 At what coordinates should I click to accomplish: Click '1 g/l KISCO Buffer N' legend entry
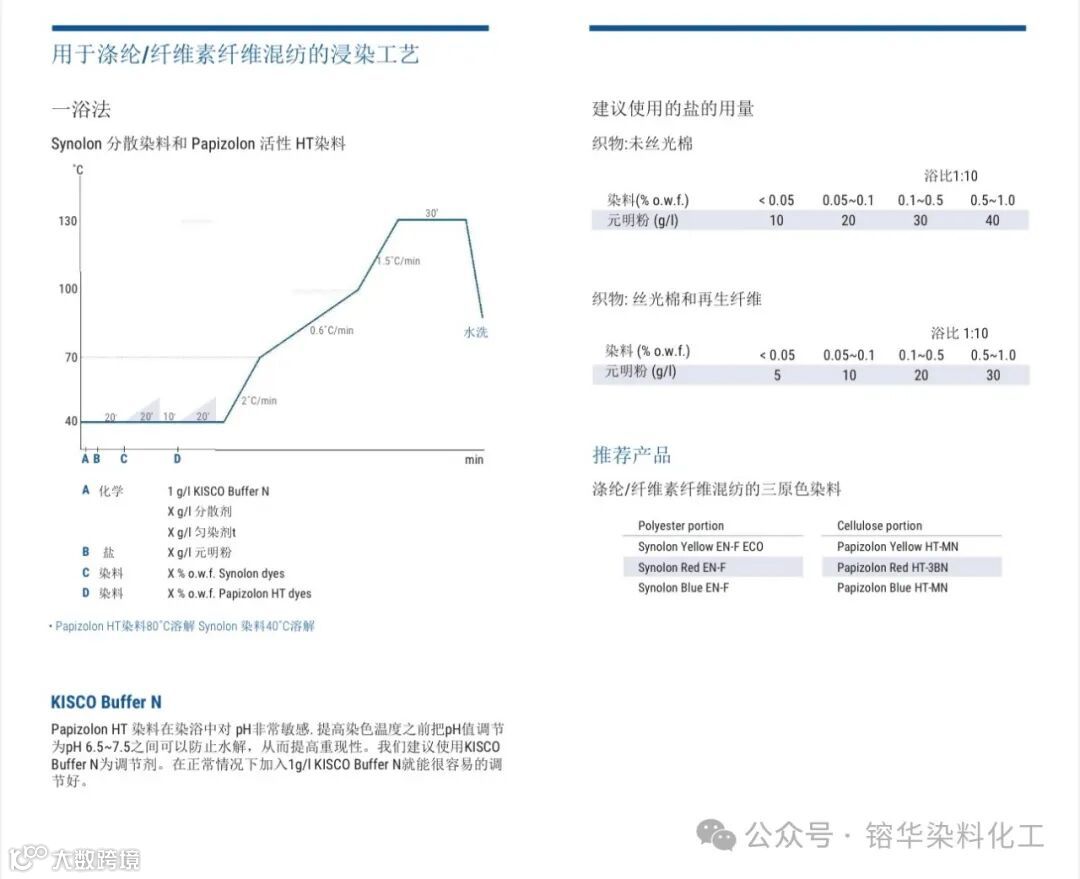pyautogui.click(x=218, y=491)
